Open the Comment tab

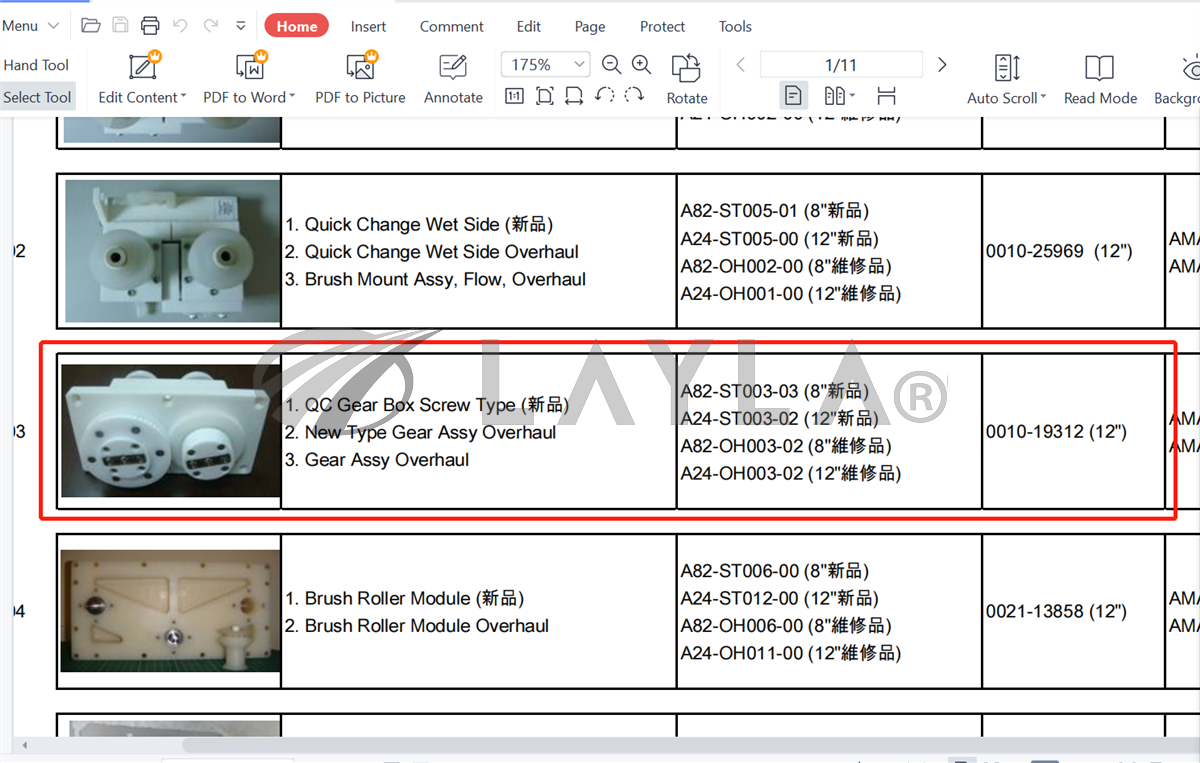pos(452,27)
